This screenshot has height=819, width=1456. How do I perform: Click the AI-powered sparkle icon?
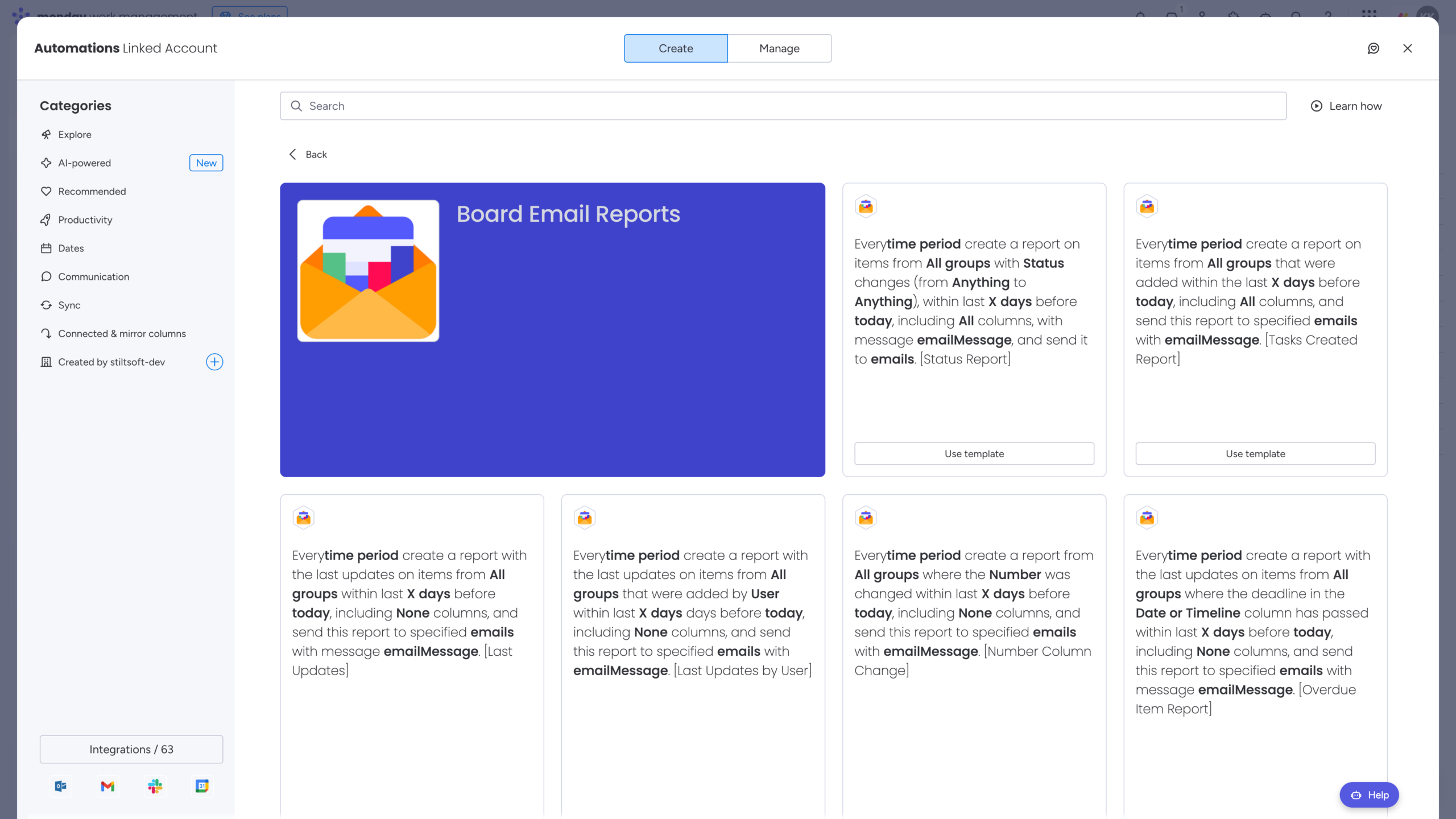point(46,163)
